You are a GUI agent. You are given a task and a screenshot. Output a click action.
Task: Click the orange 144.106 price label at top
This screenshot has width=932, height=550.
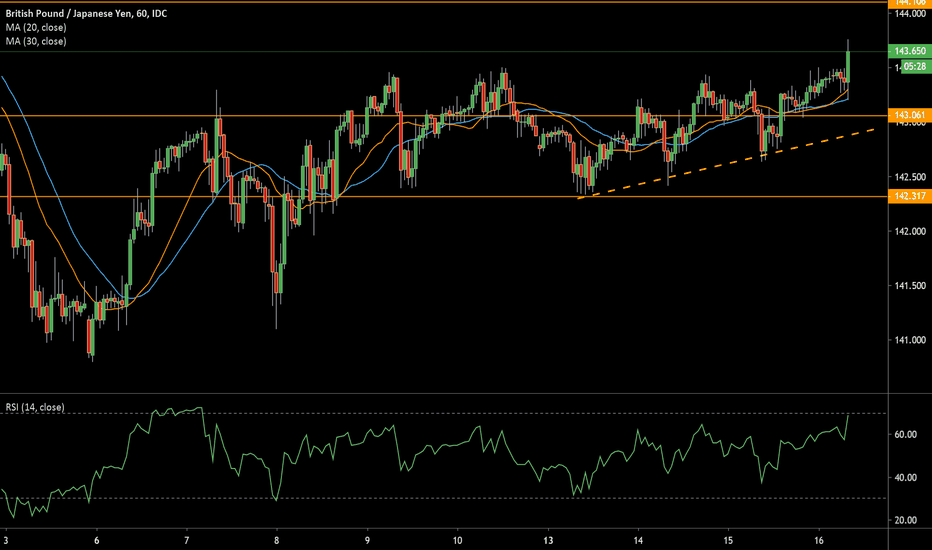pos(909,4)
